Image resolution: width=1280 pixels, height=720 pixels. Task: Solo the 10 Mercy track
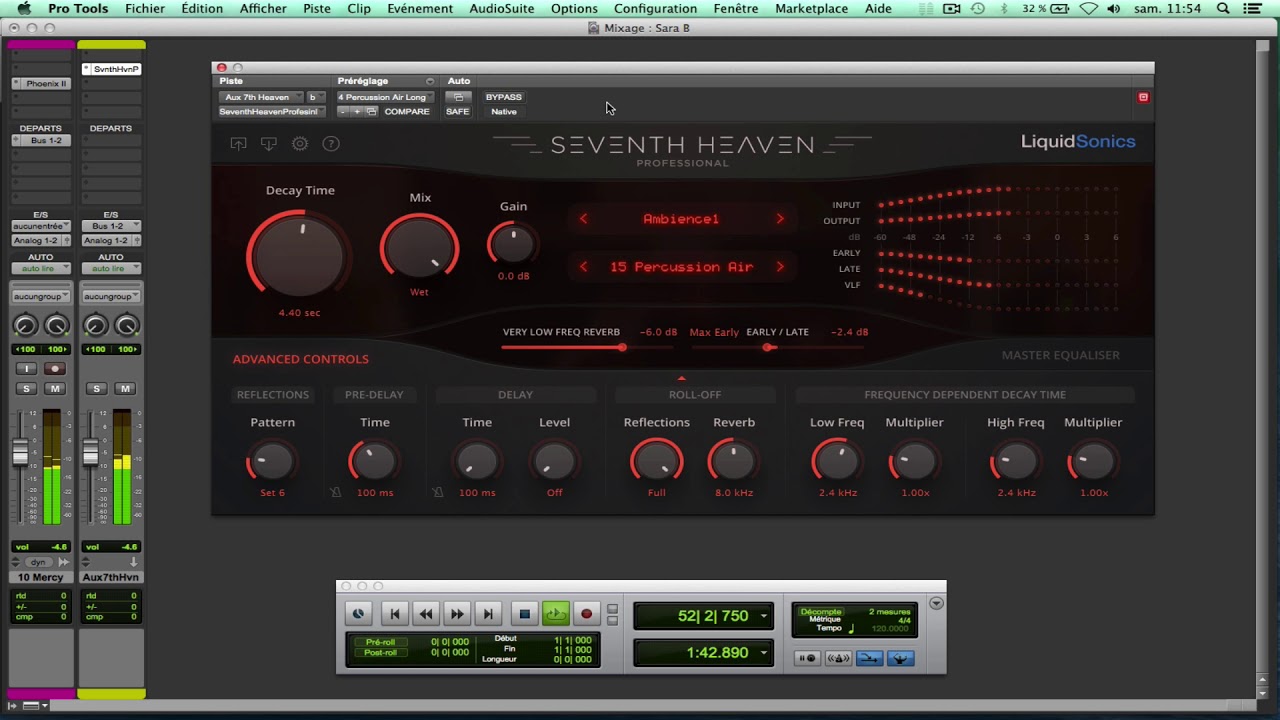click(26, 389)
